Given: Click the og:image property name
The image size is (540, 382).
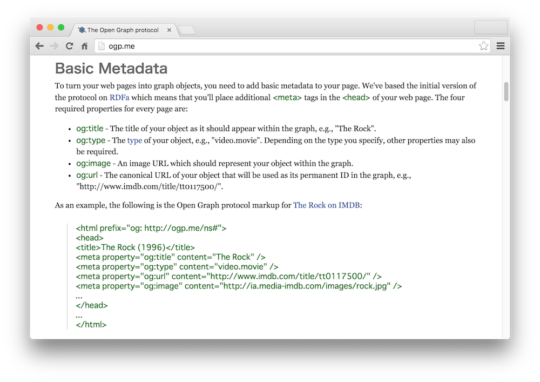Looking at the screenshot, I should (x=93, y=163).
